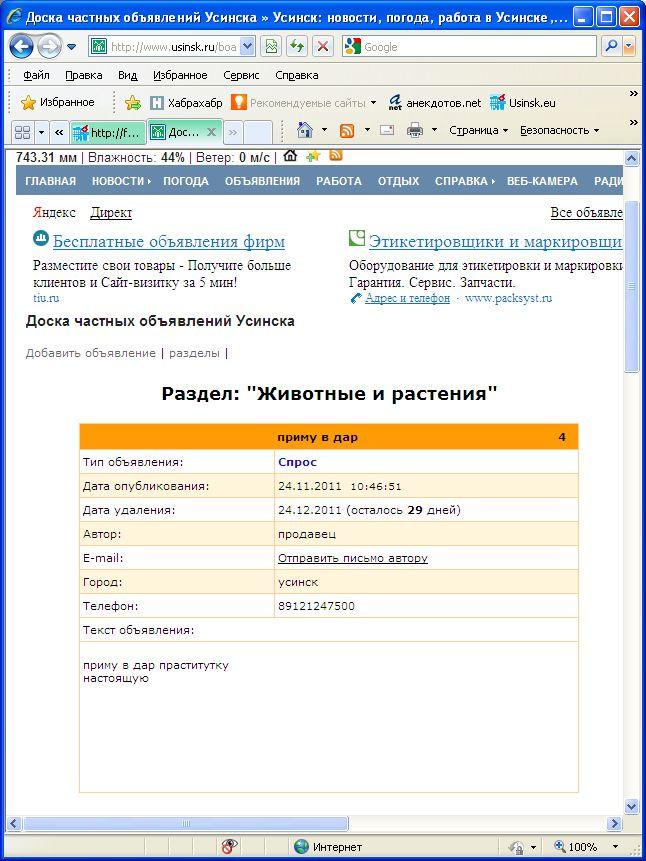Expand the Безопасность dropdown menu

click(x=559, y=131)
